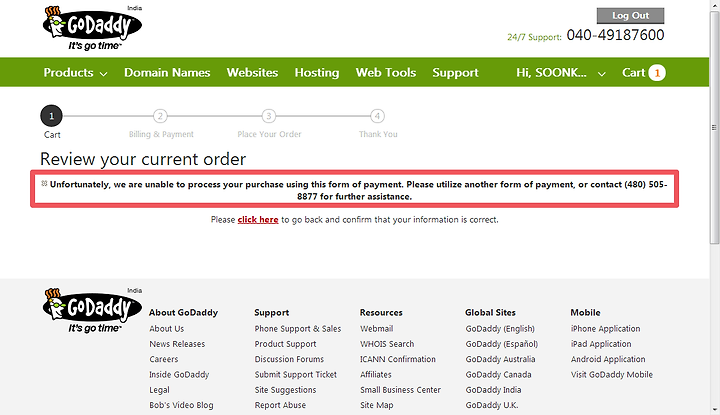Viewport: 720px width, 415px height.
Task: Open Legal footer link
Action: (x=159, y=390)
